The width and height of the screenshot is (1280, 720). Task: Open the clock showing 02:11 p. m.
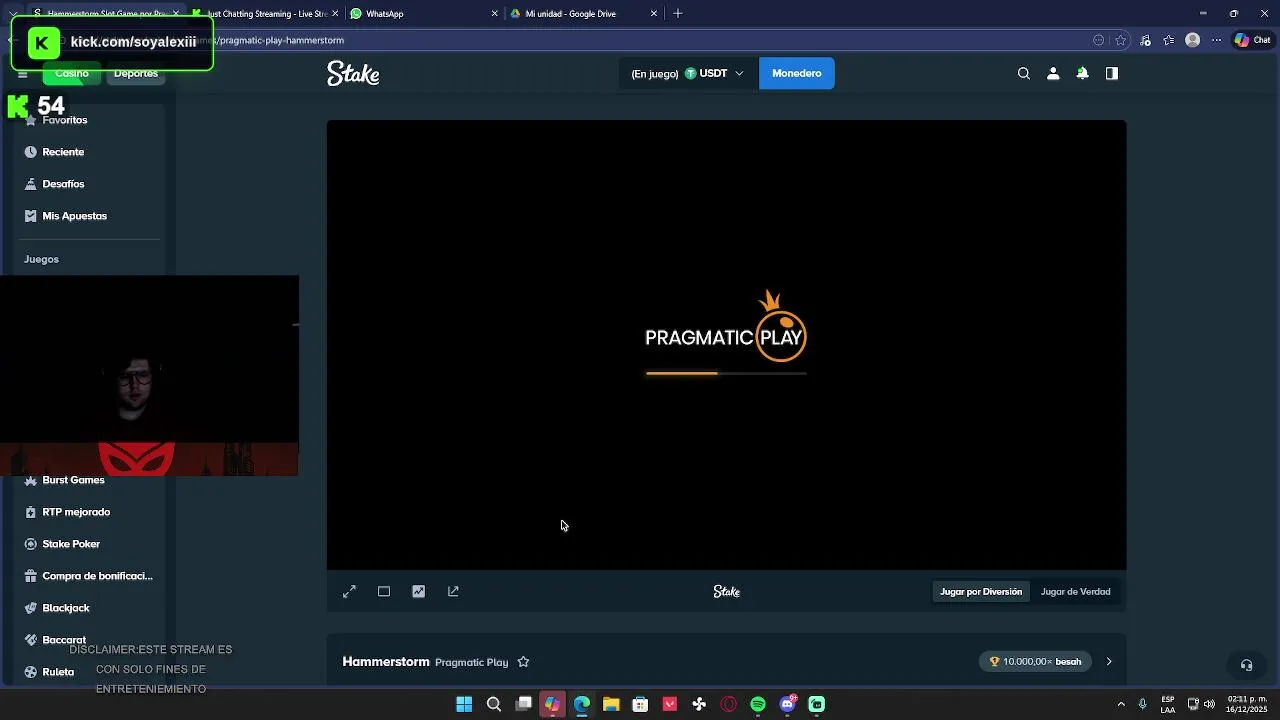click(1245, 704)
